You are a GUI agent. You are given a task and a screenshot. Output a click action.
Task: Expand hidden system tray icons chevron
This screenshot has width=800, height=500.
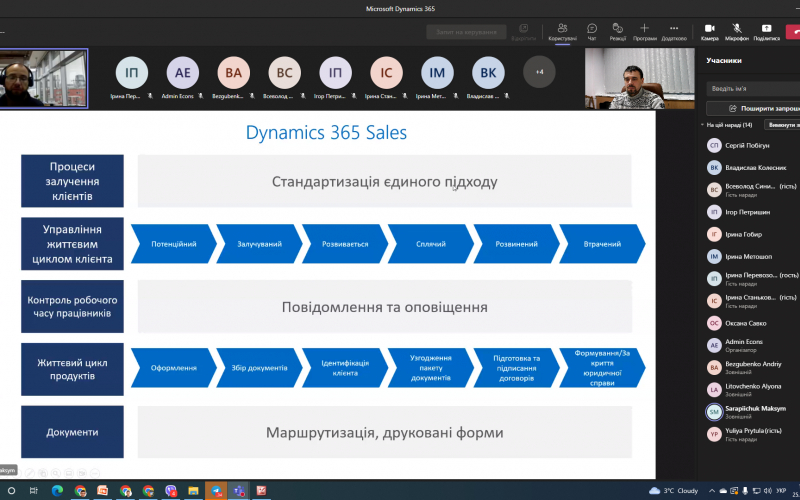pyautogui.click(x=712, y=491)
